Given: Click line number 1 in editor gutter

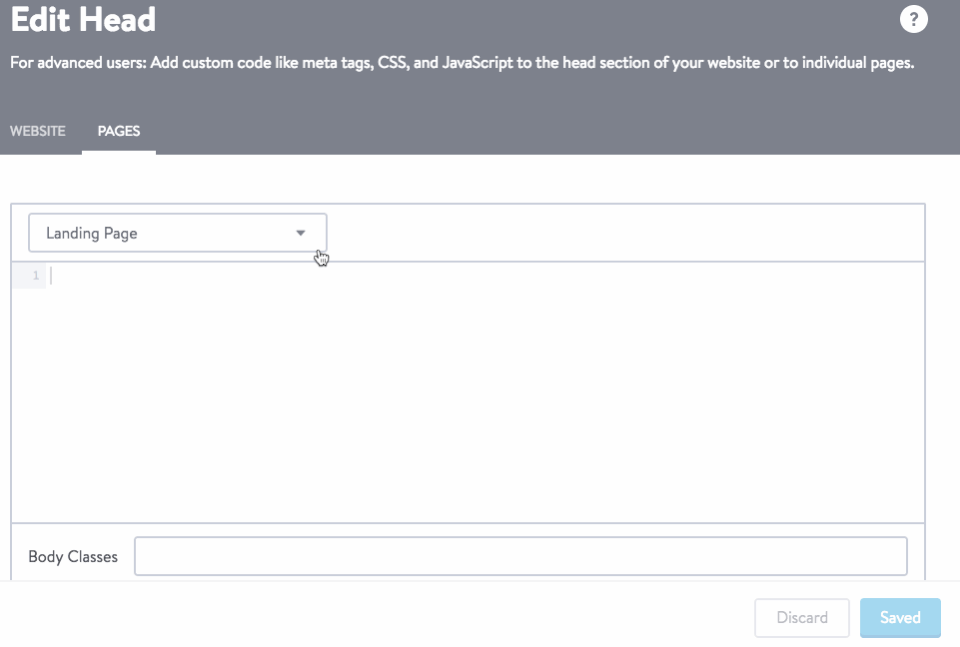Looking at the screenshot, I should pos(36,275).
